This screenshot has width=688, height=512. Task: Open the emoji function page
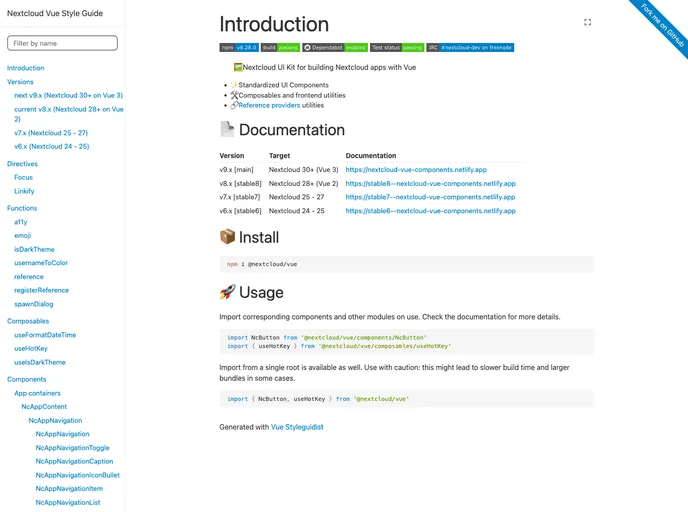(22, 236)
